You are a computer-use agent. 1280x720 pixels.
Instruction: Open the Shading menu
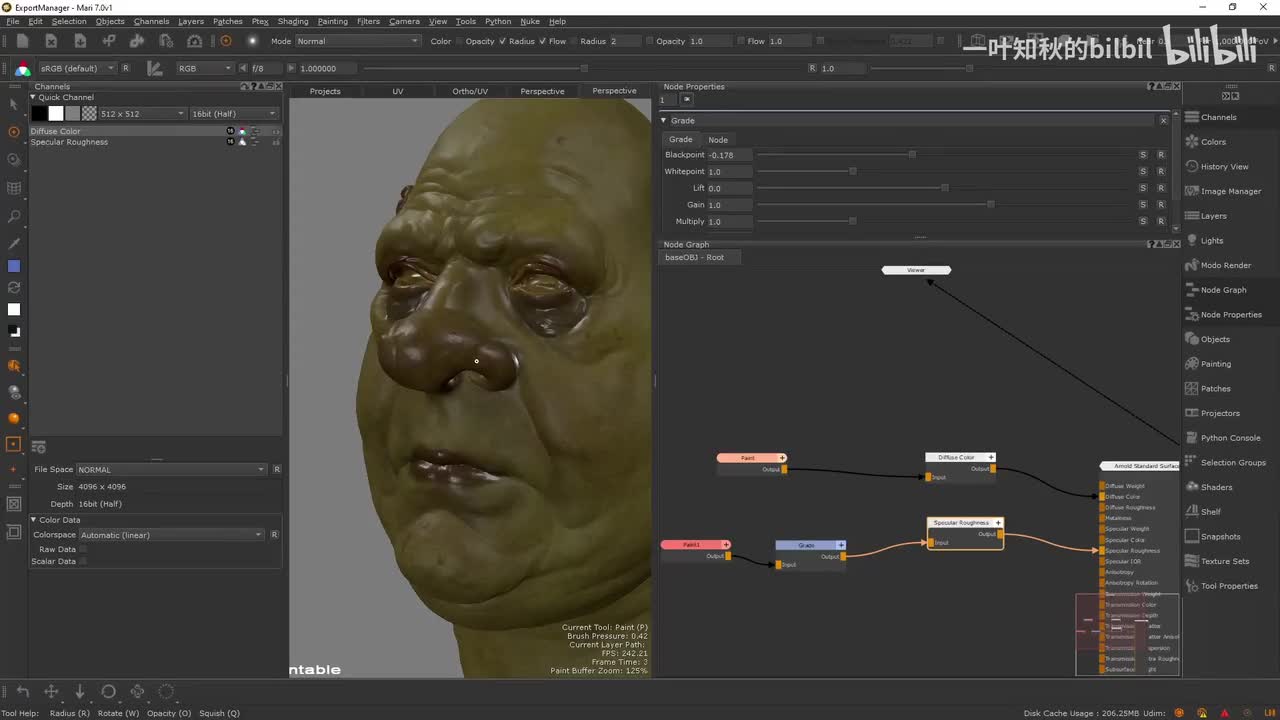(292, 21)
